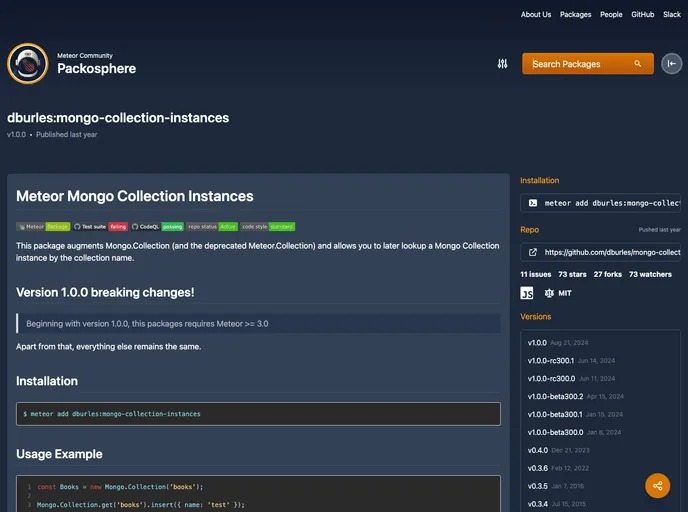Click the JS language icon

(527, 293)
